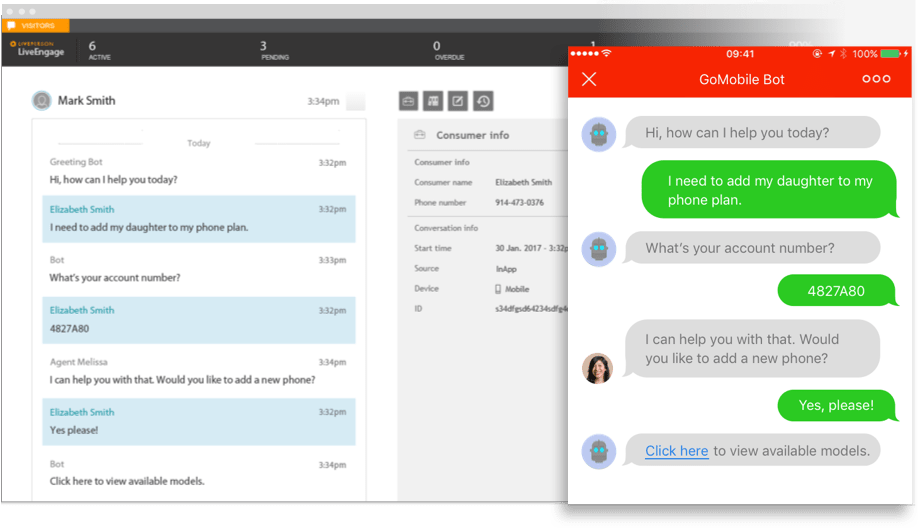
Task: Click the 'Consumer info' panel heading
Action: pyautogui.click(x=472, y=135)
